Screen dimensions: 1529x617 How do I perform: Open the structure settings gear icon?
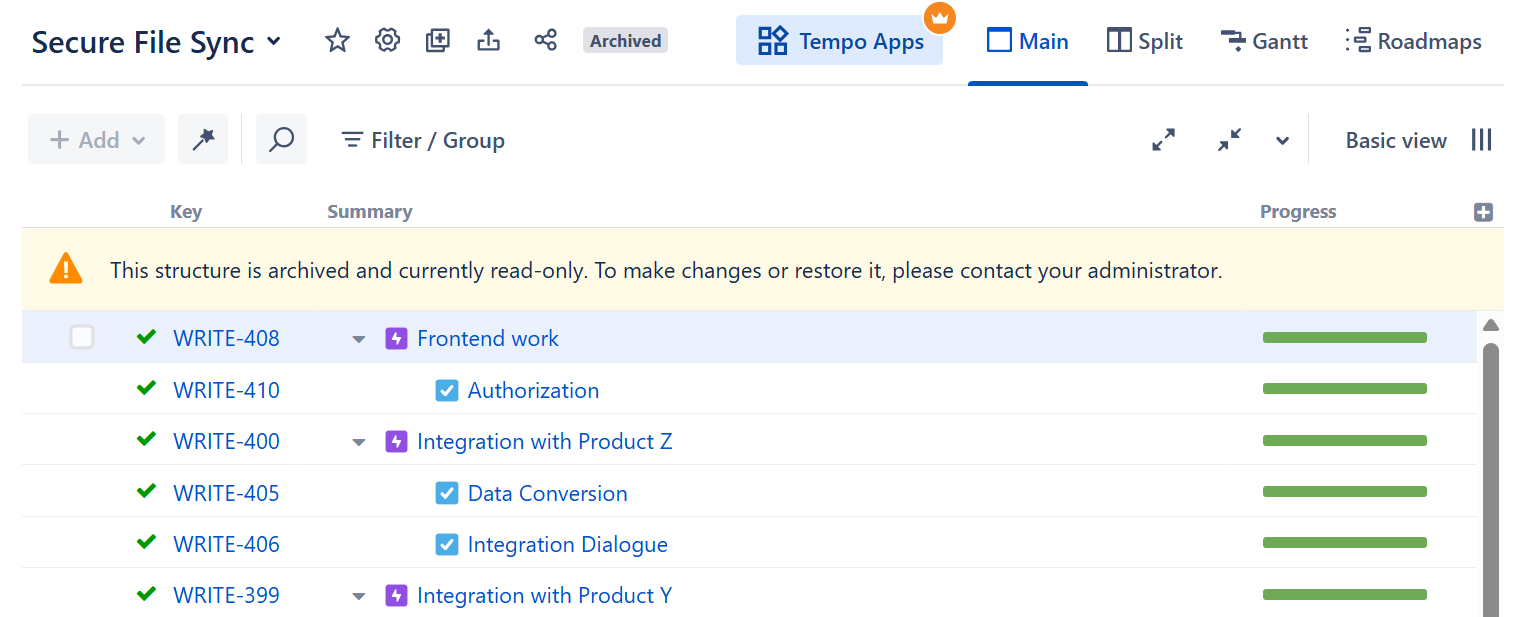coord(387,40)
